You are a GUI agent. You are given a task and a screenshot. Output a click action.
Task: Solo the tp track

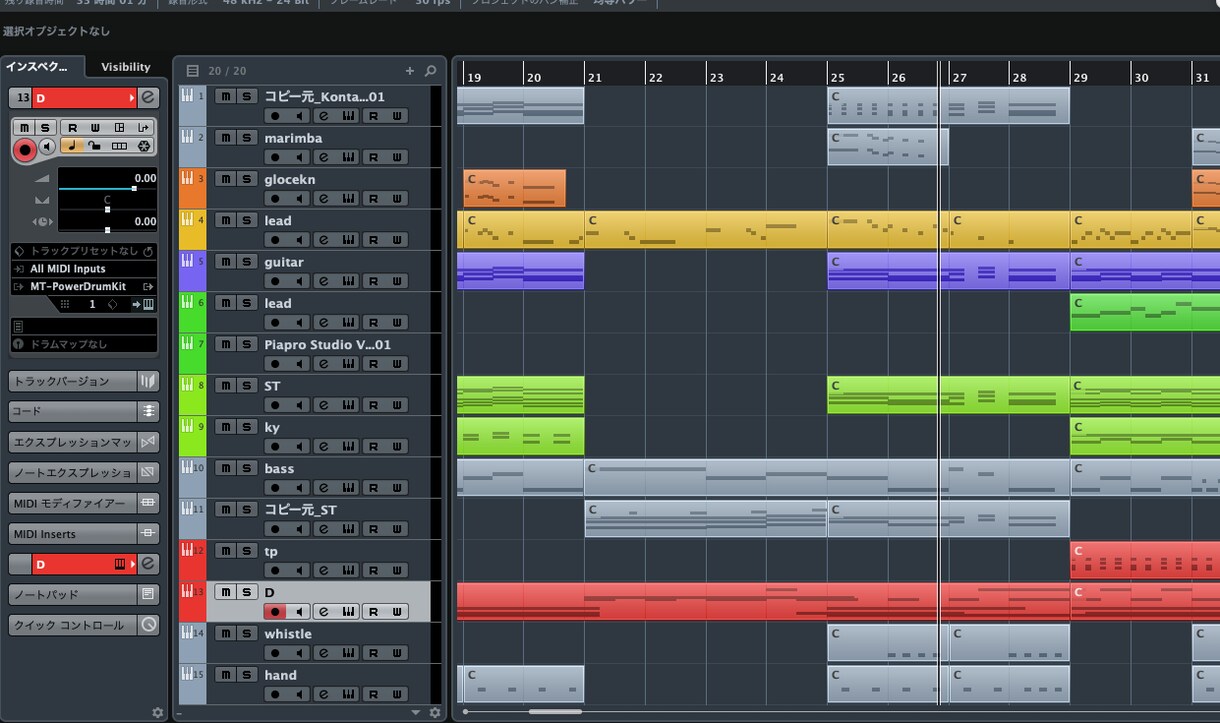[247, 551]
